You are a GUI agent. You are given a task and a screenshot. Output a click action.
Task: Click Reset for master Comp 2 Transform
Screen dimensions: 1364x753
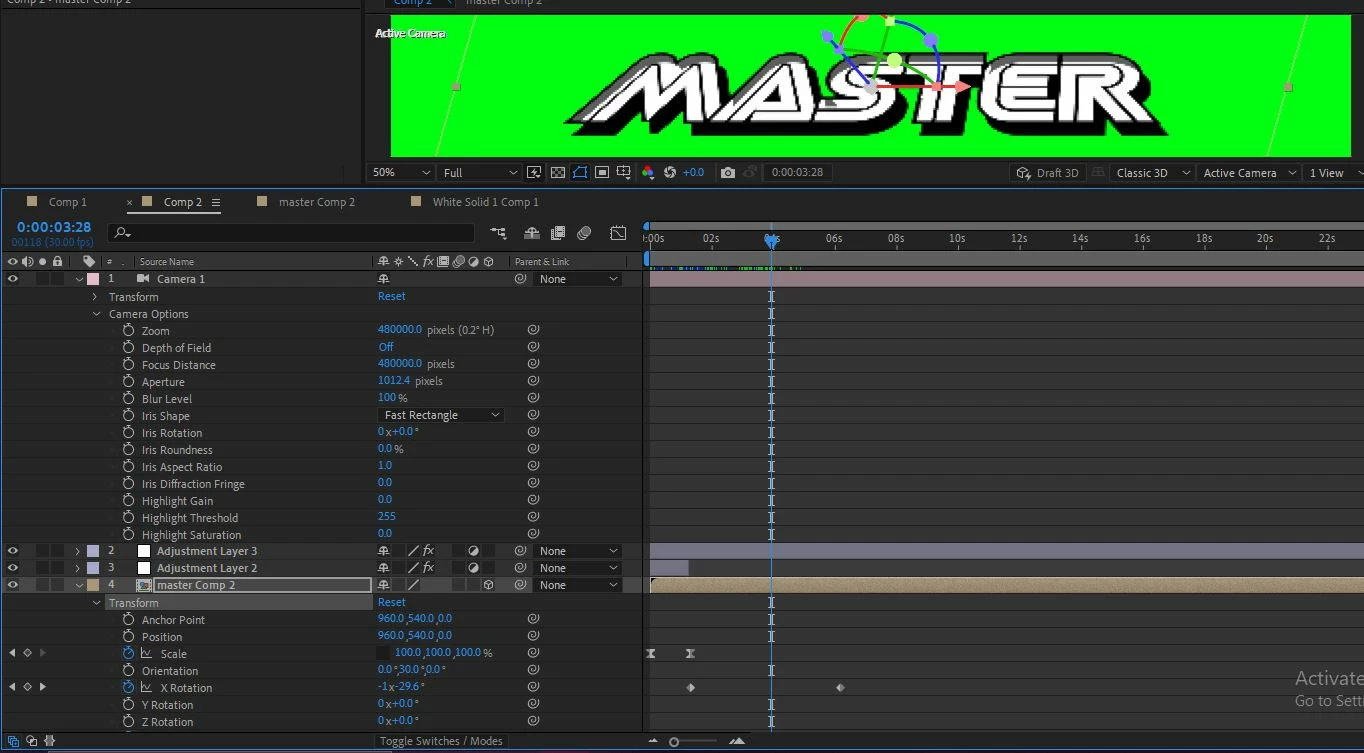391,602
